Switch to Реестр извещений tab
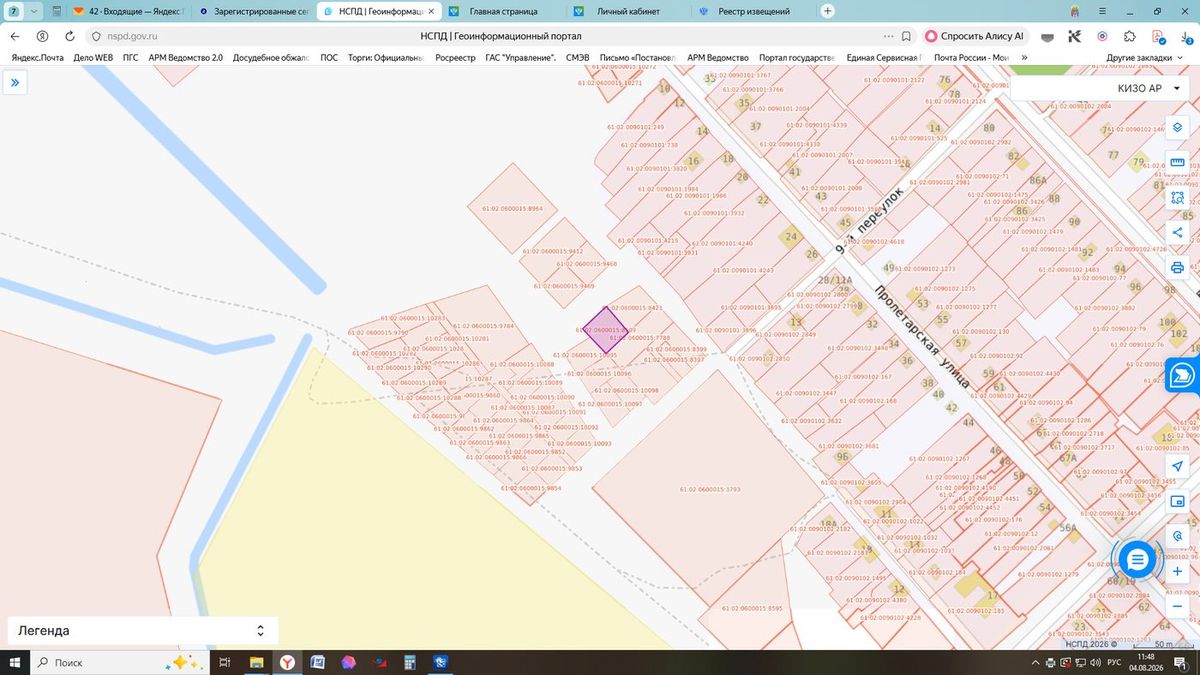 (752, 11)
